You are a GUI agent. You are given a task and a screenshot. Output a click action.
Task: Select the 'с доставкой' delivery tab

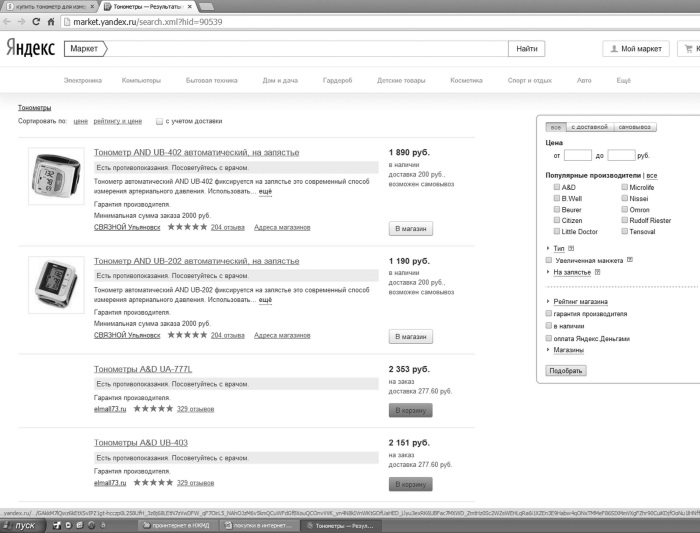589,127
